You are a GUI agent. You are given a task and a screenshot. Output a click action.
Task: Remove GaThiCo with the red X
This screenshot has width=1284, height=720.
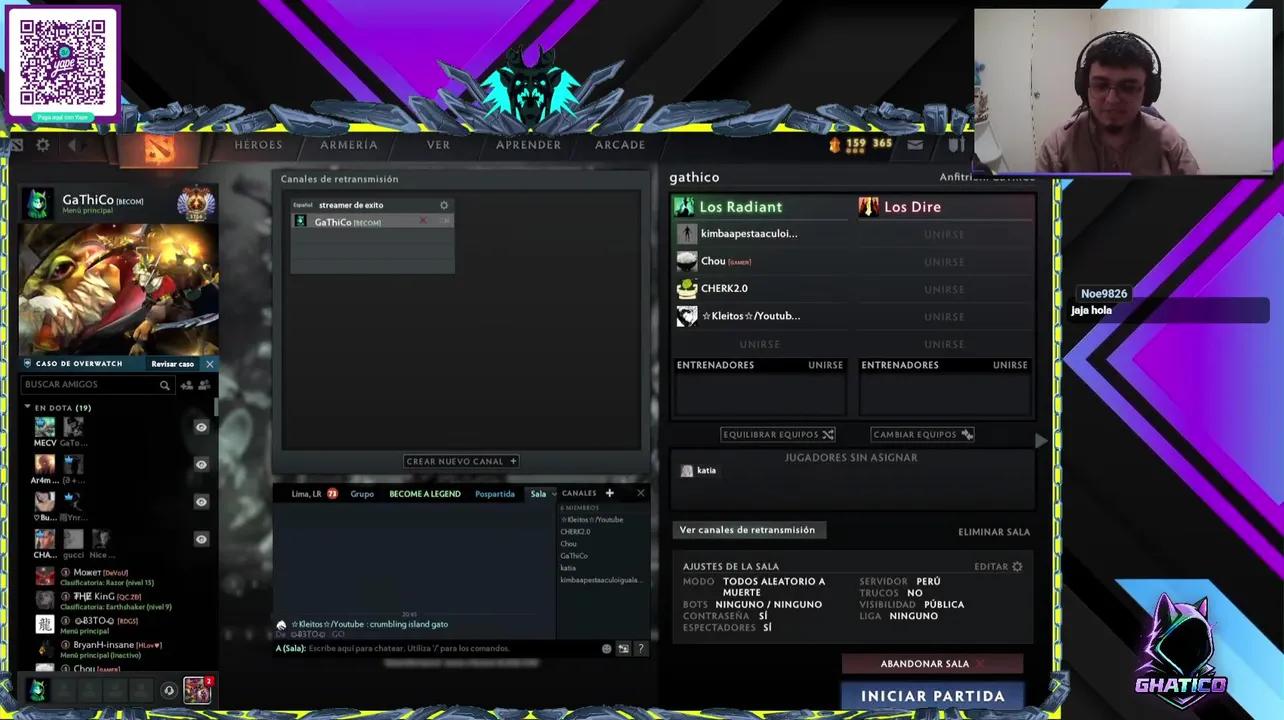click(x=423, y=222)
